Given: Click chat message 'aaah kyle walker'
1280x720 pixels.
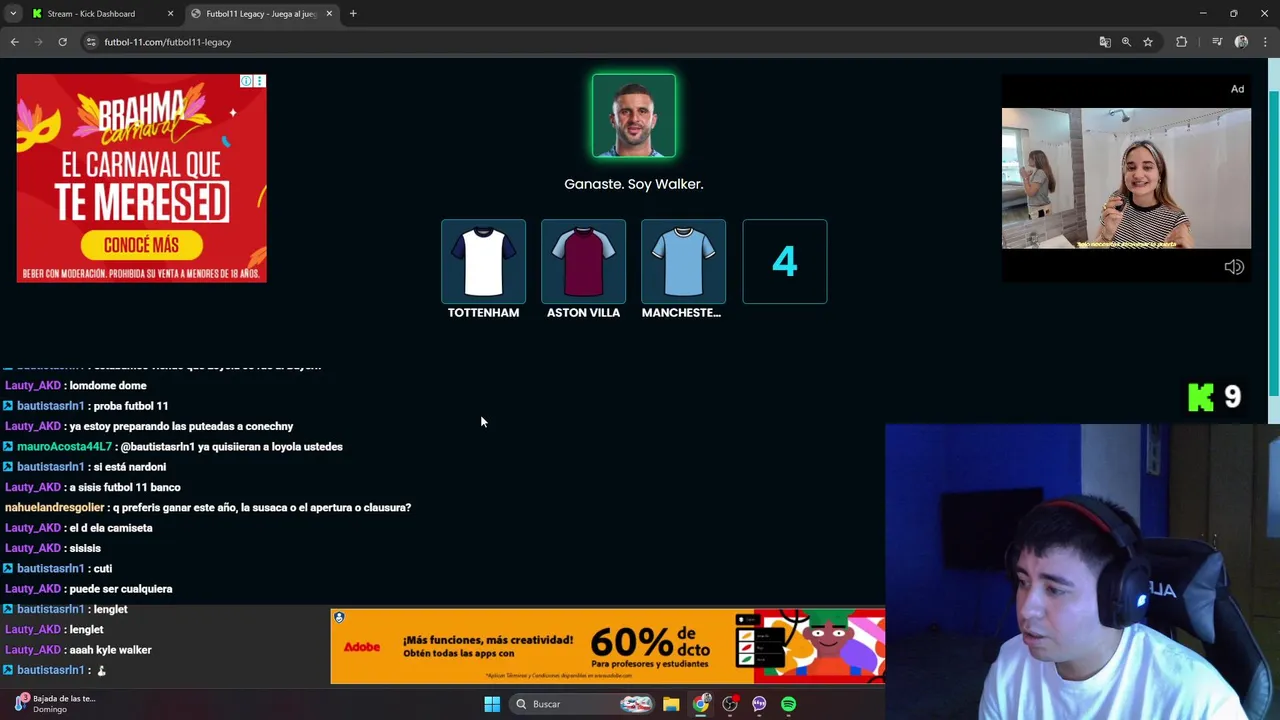Looking at the screenshot, I should tap(110, 650).
